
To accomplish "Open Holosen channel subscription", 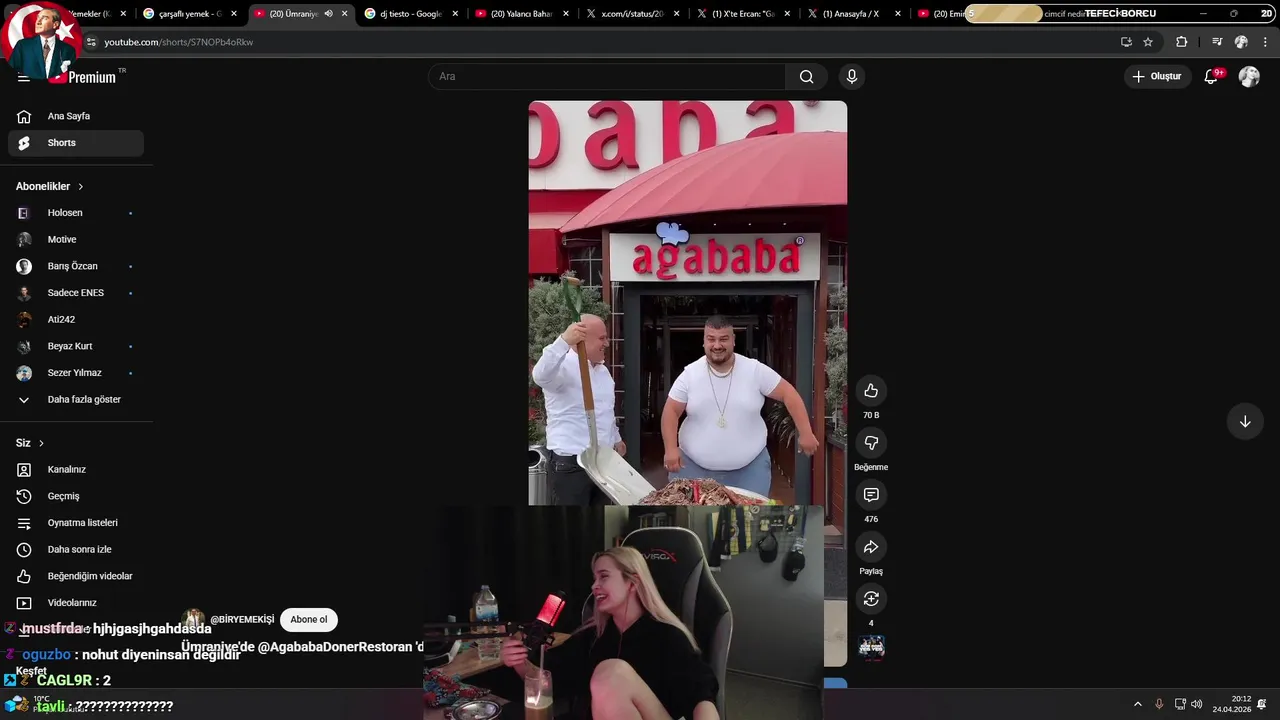I will pos(76,213).
